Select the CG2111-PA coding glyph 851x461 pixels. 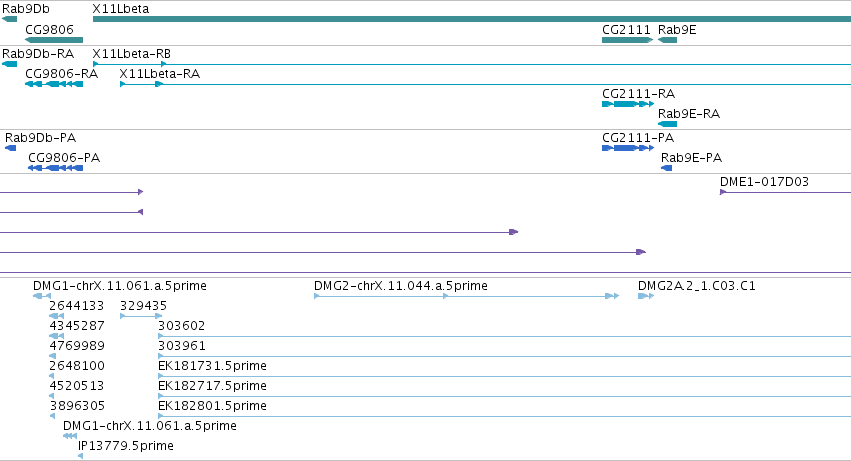(628, 148)
